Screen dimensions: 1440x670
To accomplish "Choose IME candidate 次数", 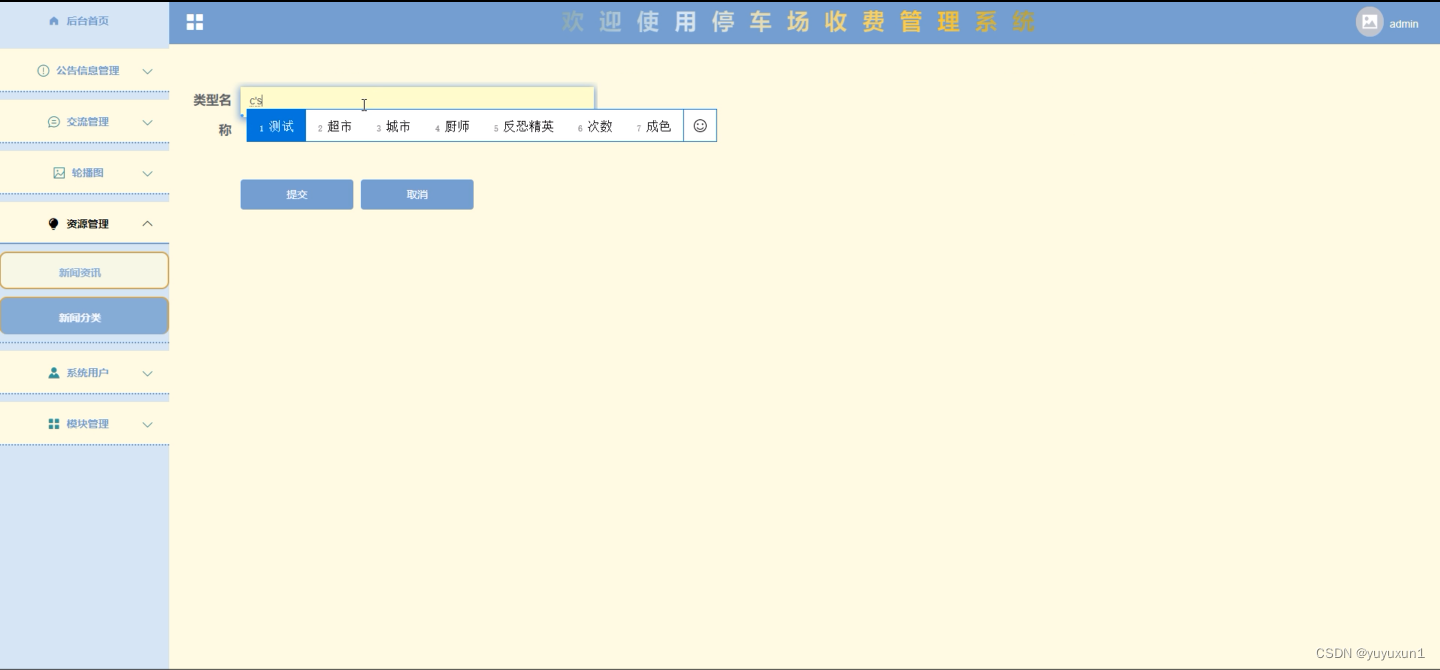I will click(x=596, y=126).
